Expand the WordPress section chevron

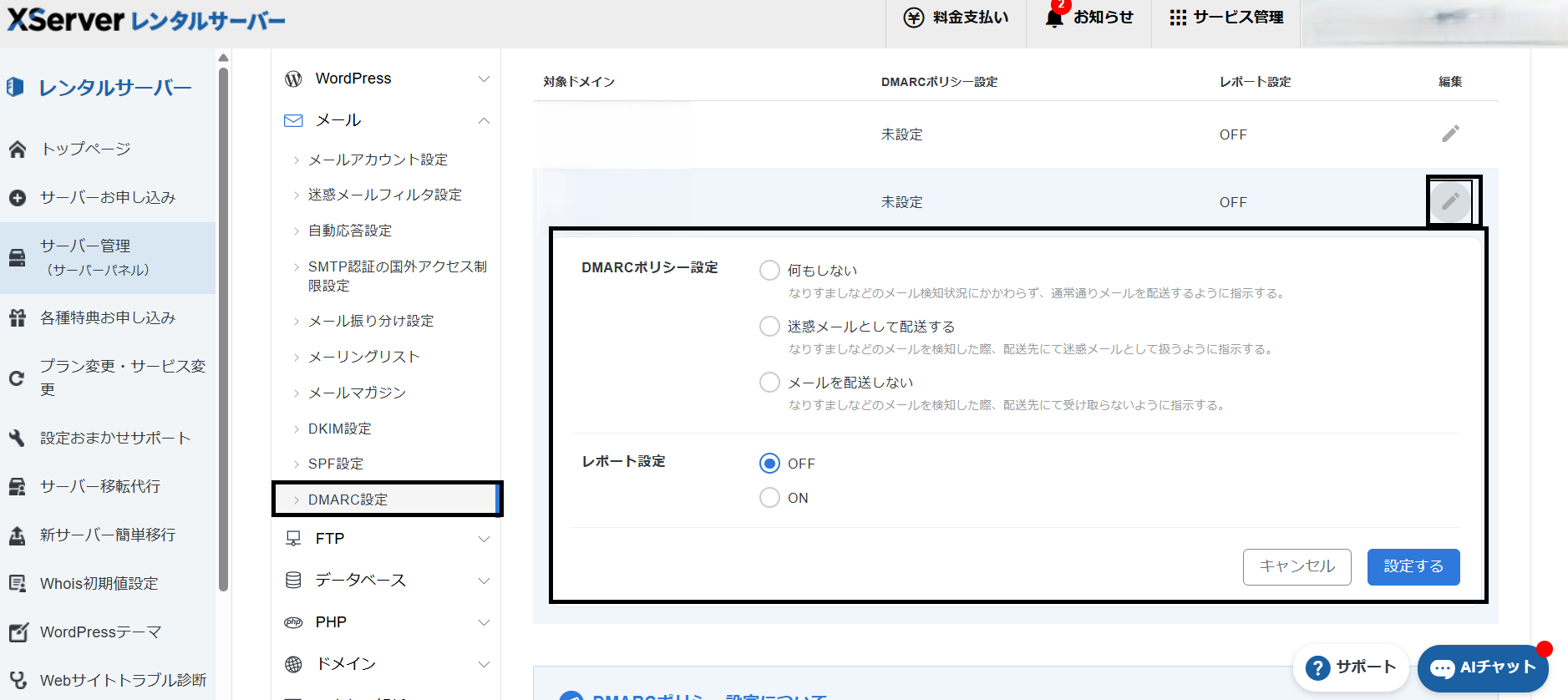tap(484, 79)
